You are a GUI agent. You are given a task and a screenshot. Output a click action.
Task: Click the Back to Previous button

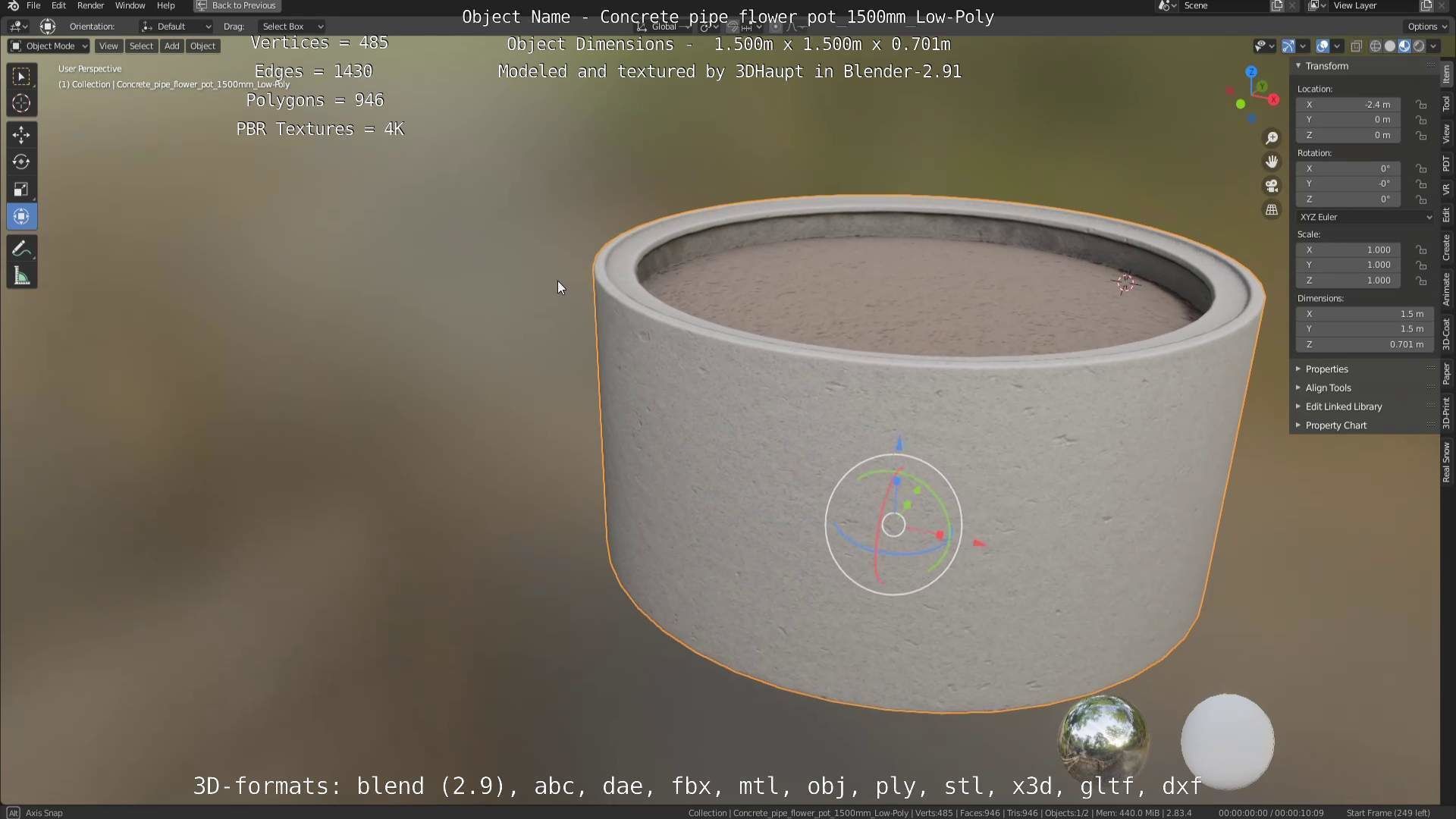click(237, 5)
